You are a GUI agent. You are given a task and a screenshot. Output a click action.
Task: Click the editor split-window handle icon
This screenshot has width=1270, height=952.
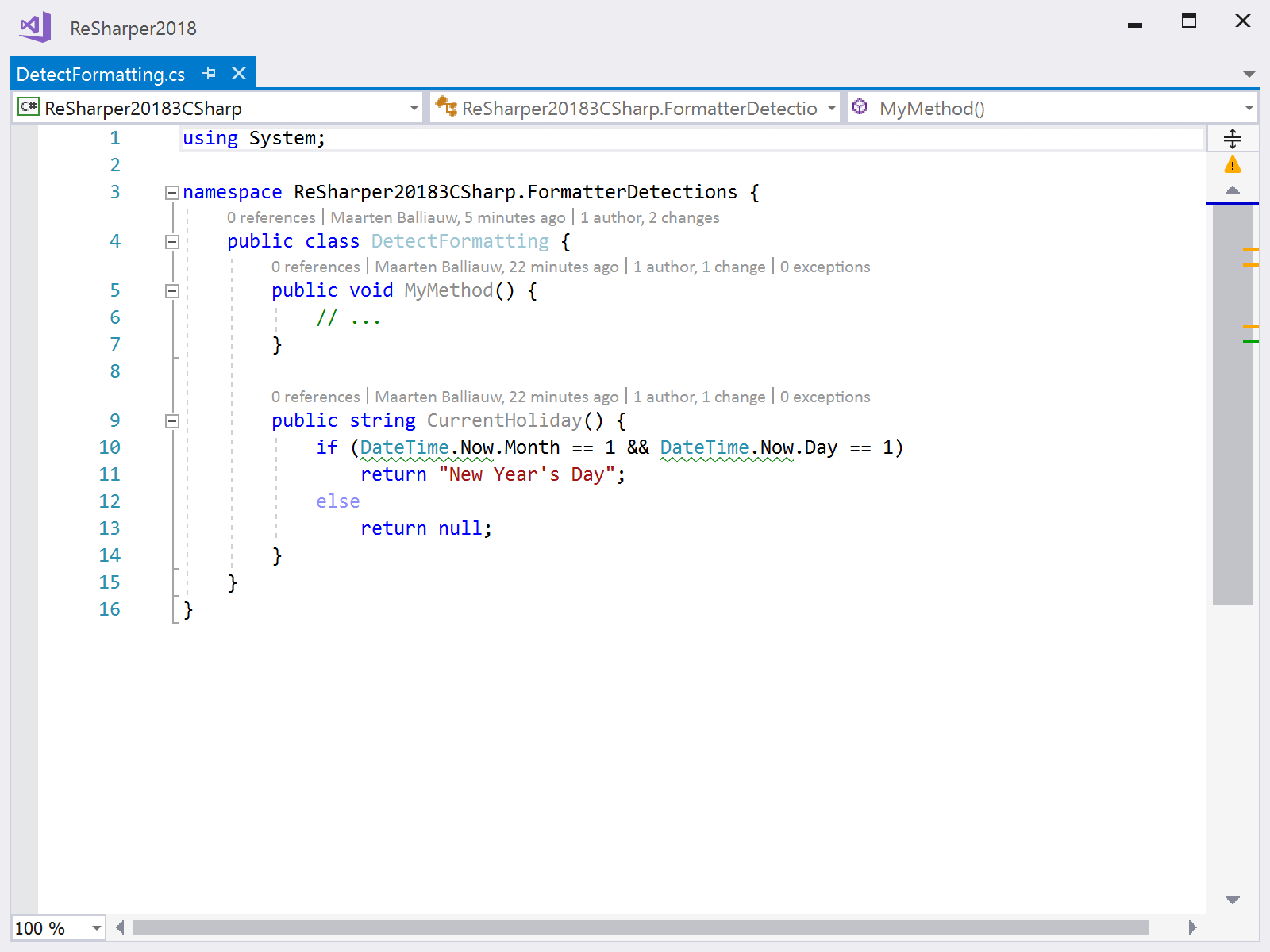1233,139
